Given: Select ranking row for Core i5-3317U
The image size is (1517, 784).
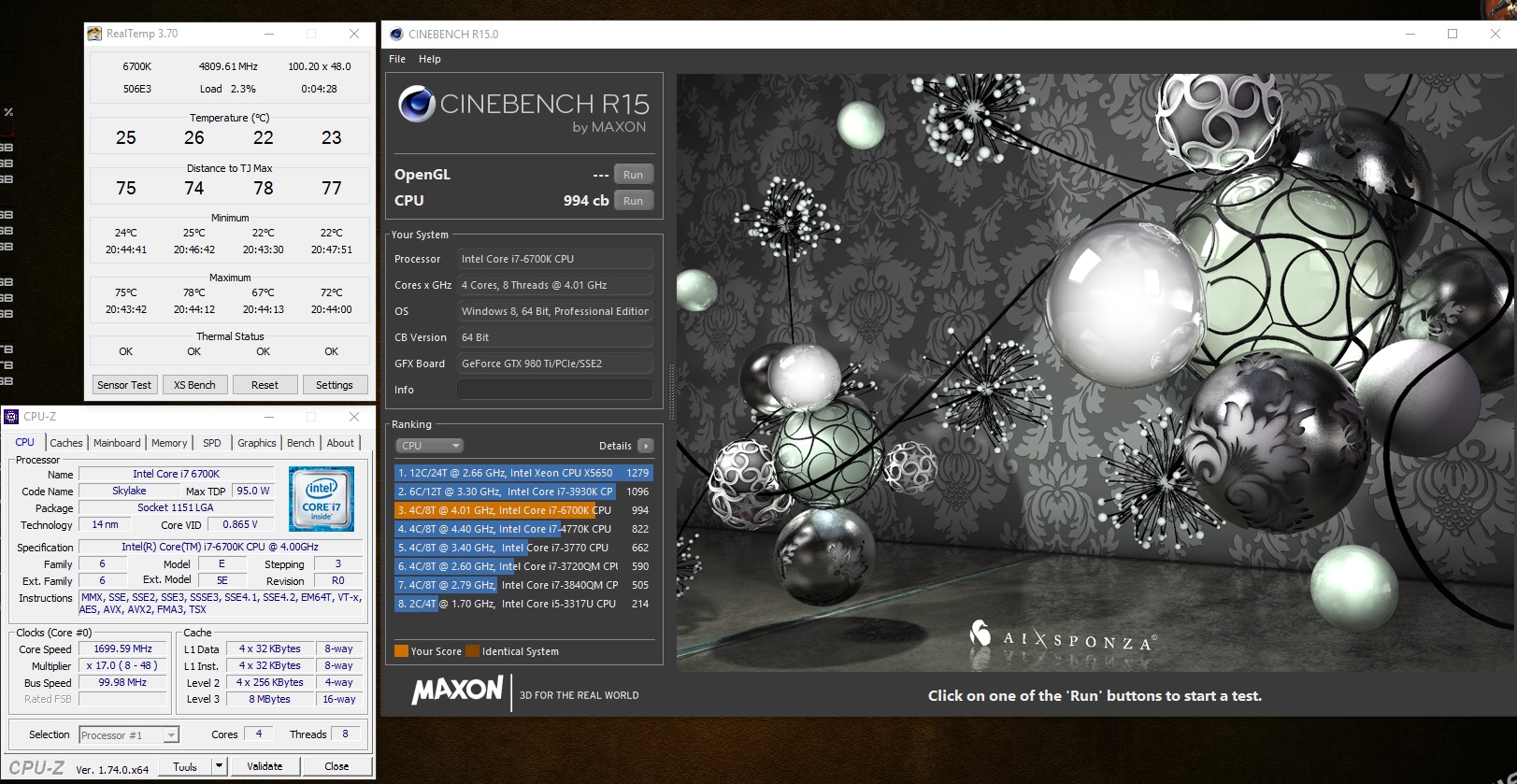Looking at the screenshot, I should (523, 604).
